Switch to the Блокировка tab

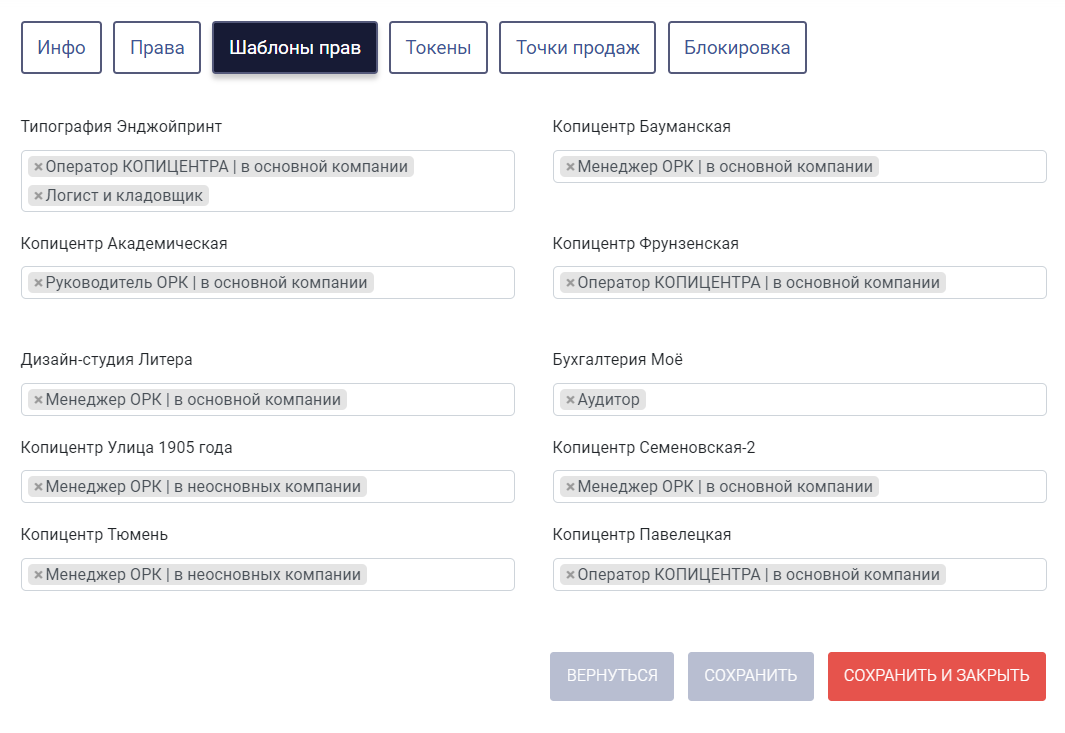click(x=737, y=48)
